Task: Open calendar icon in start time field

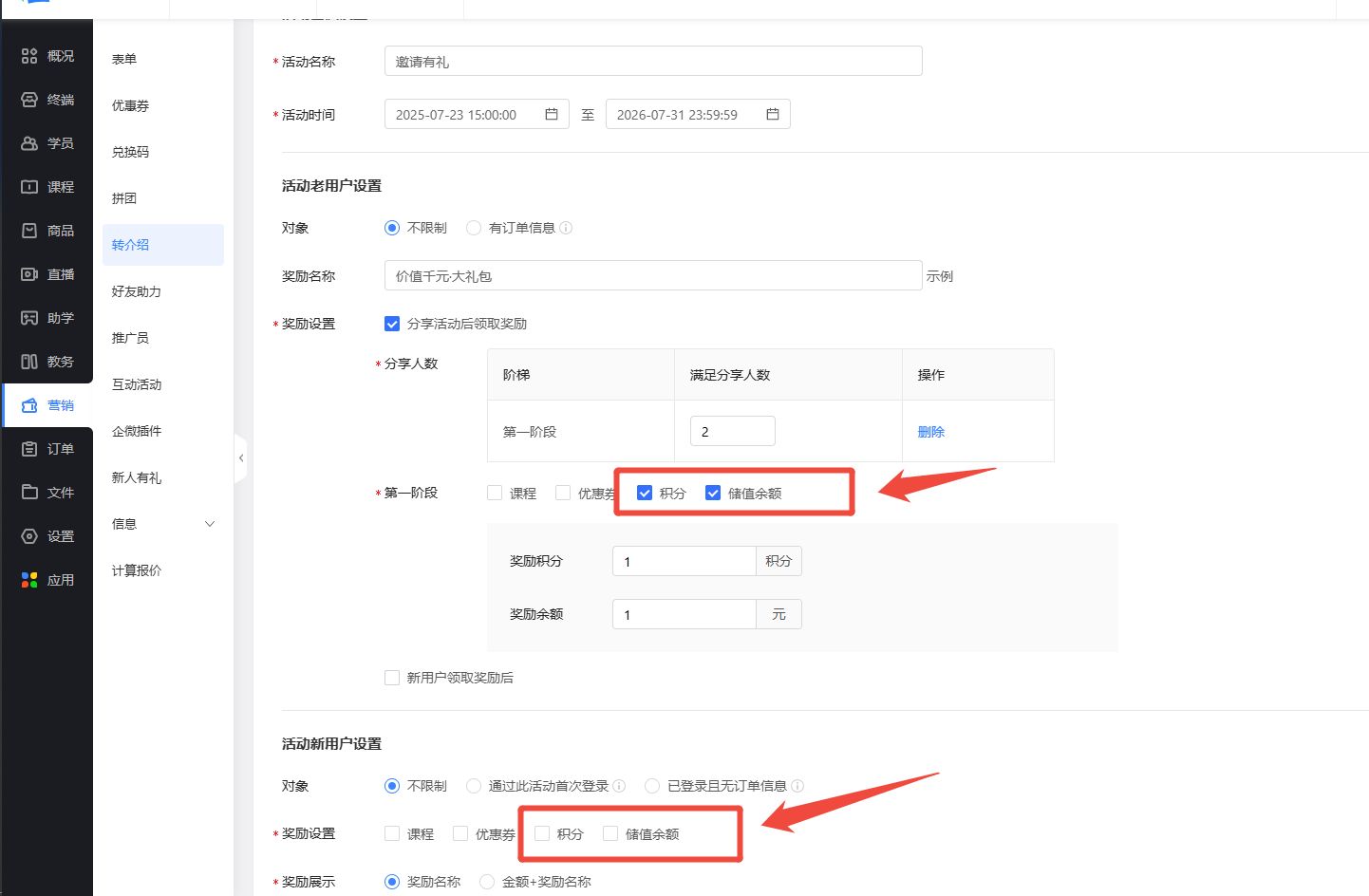Action: tap(552, 114)
